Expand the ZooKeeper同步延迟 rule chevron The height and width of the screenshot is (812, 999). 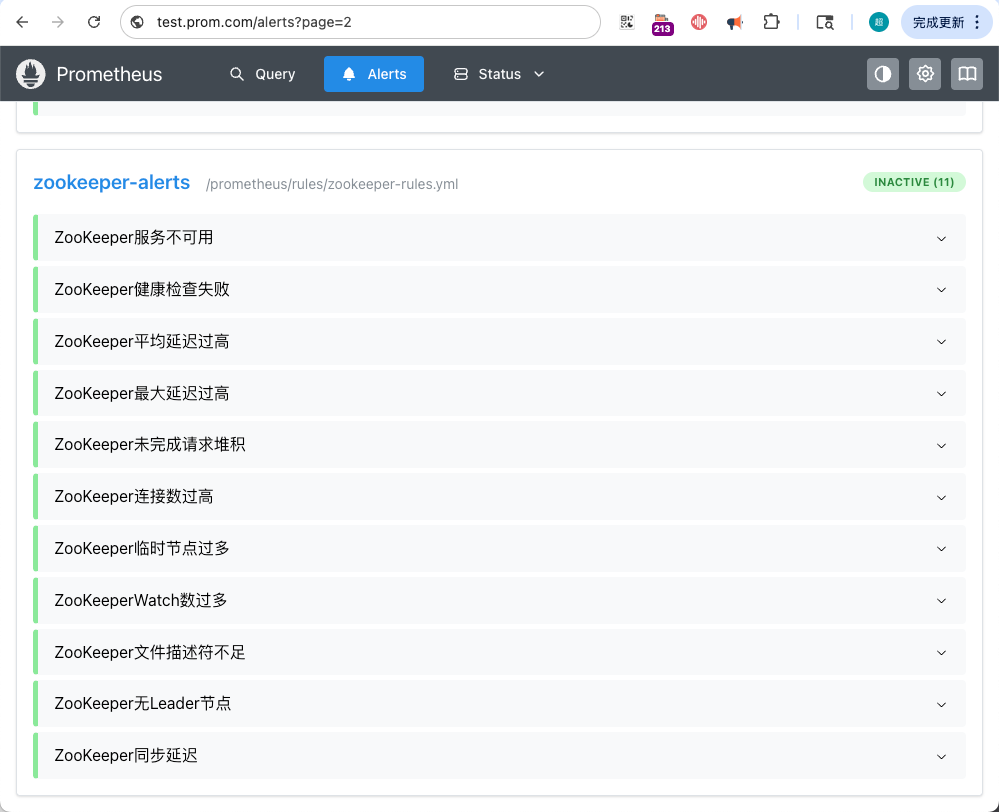941,757
